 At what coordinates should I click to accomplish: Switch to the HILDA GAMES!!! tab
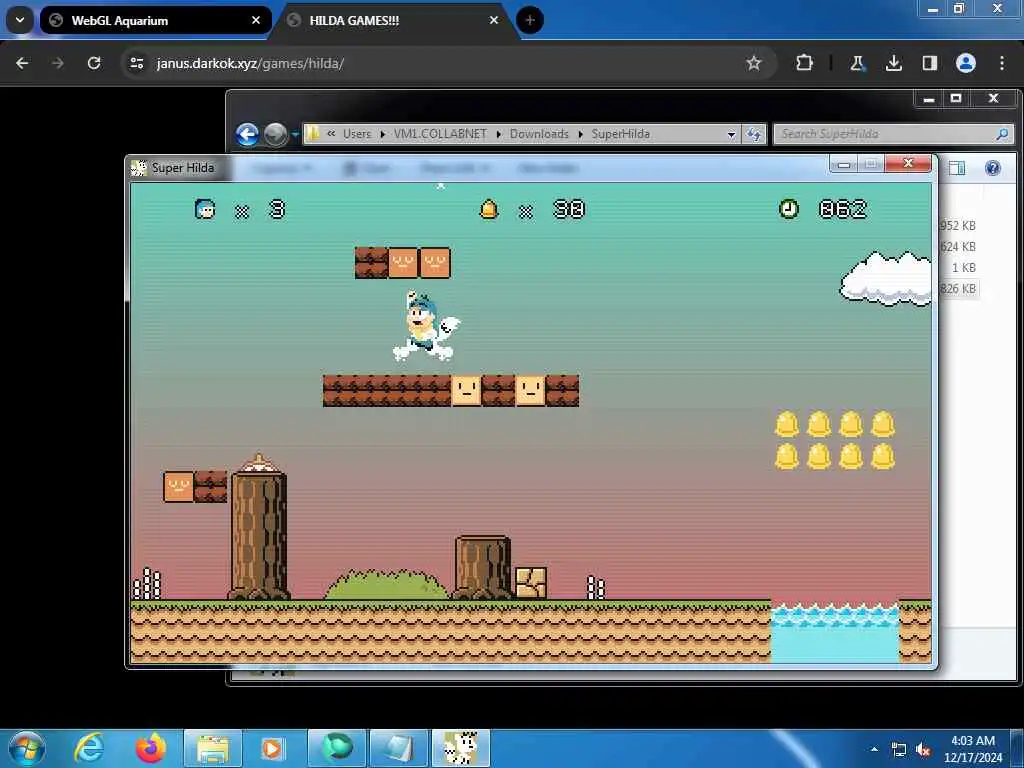coord(394,20)
